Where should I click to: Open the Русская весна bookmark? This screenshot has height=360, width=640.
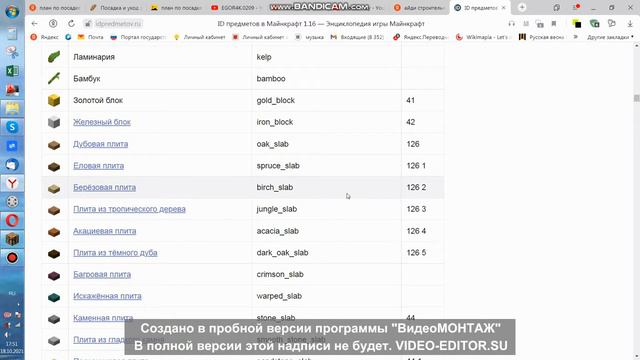click(x=542, y=37)
